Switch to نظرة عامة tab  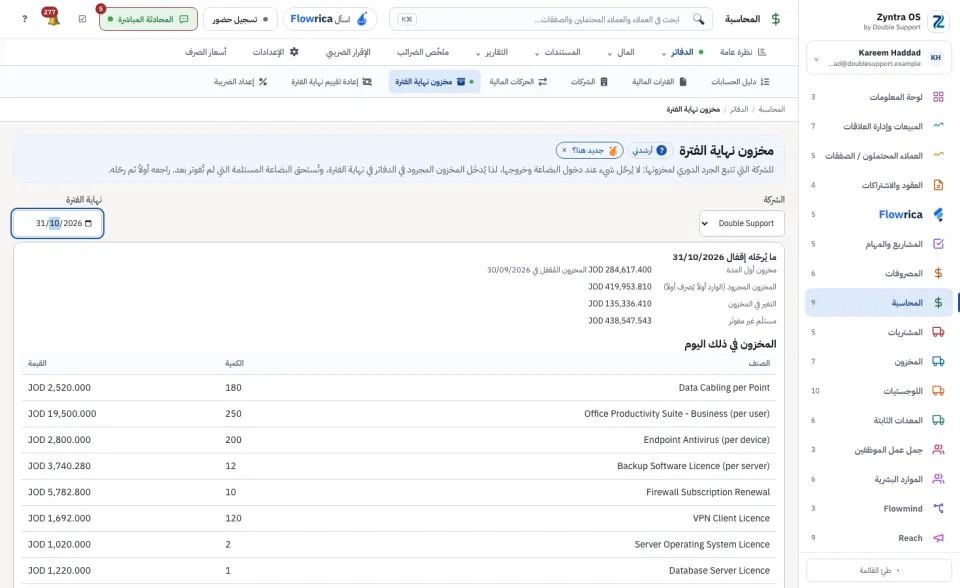click(743, 52)
